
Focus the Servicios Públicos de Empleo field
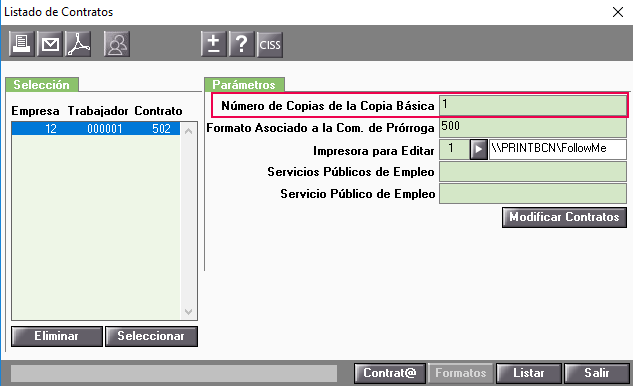[532, 172]
